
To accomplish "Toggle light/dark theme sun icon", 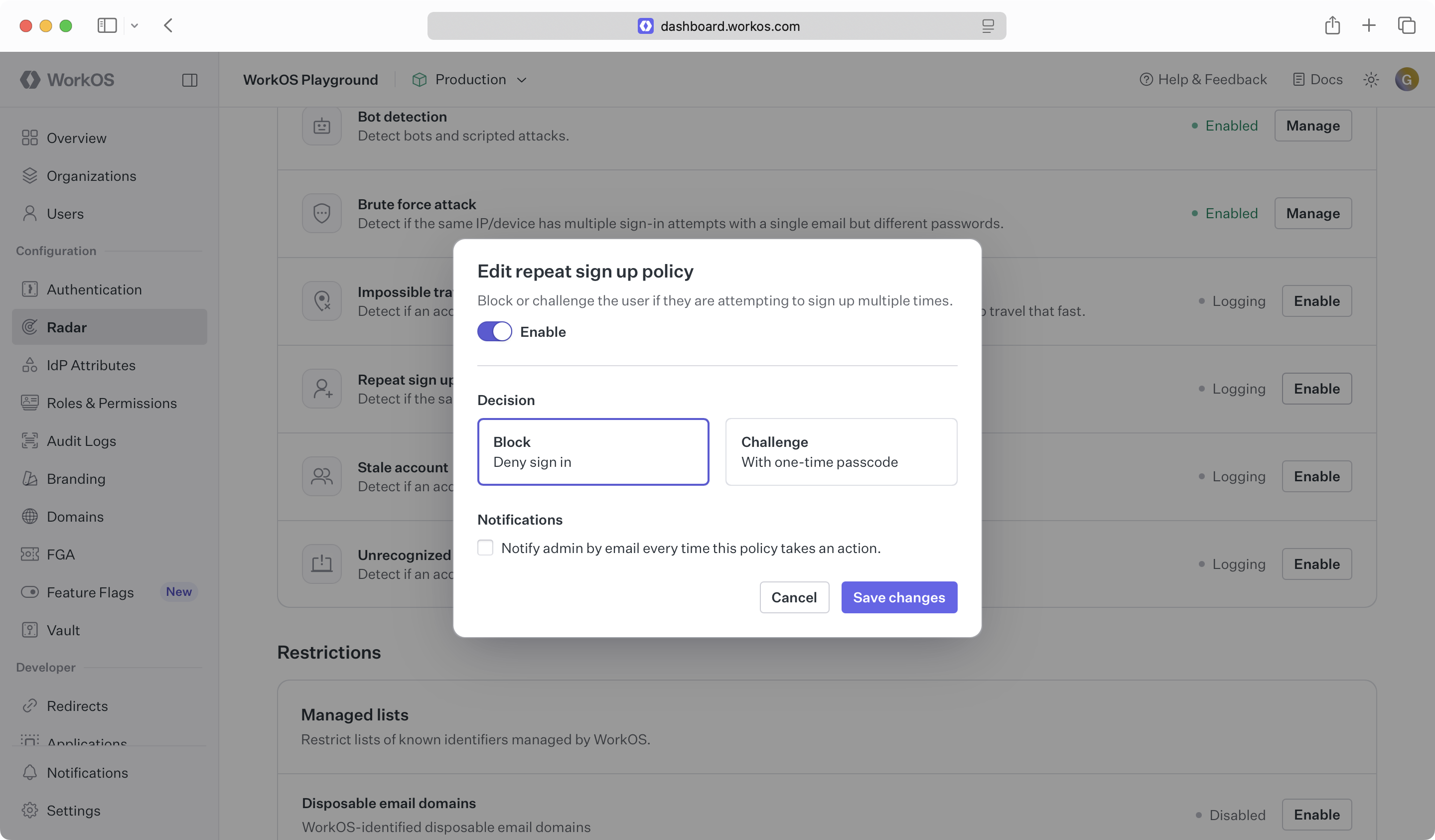I will tap(1371, 80).
